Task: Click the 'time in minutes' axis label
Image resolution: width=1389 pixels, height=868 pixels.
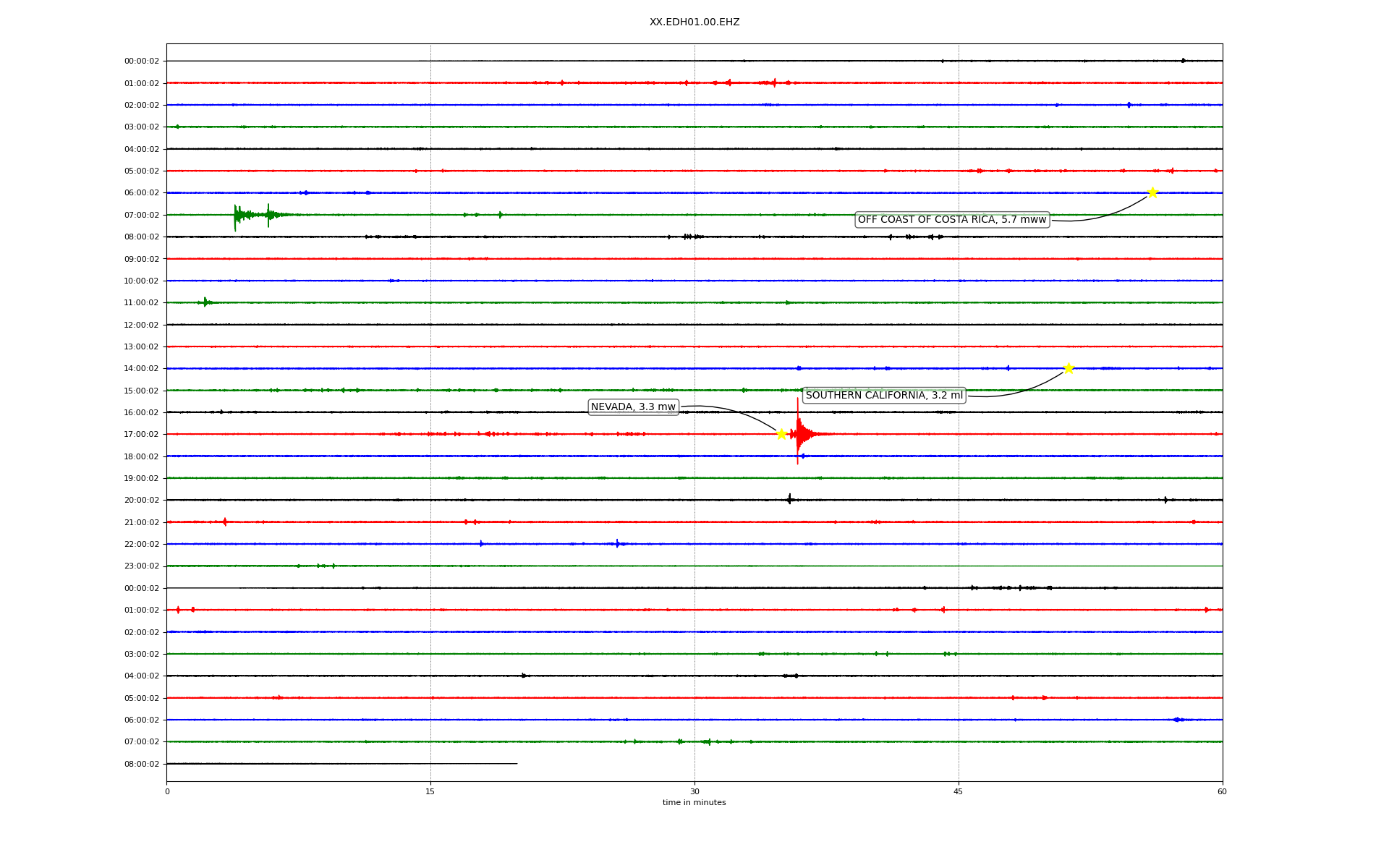Action: click(x=694, y=803)
